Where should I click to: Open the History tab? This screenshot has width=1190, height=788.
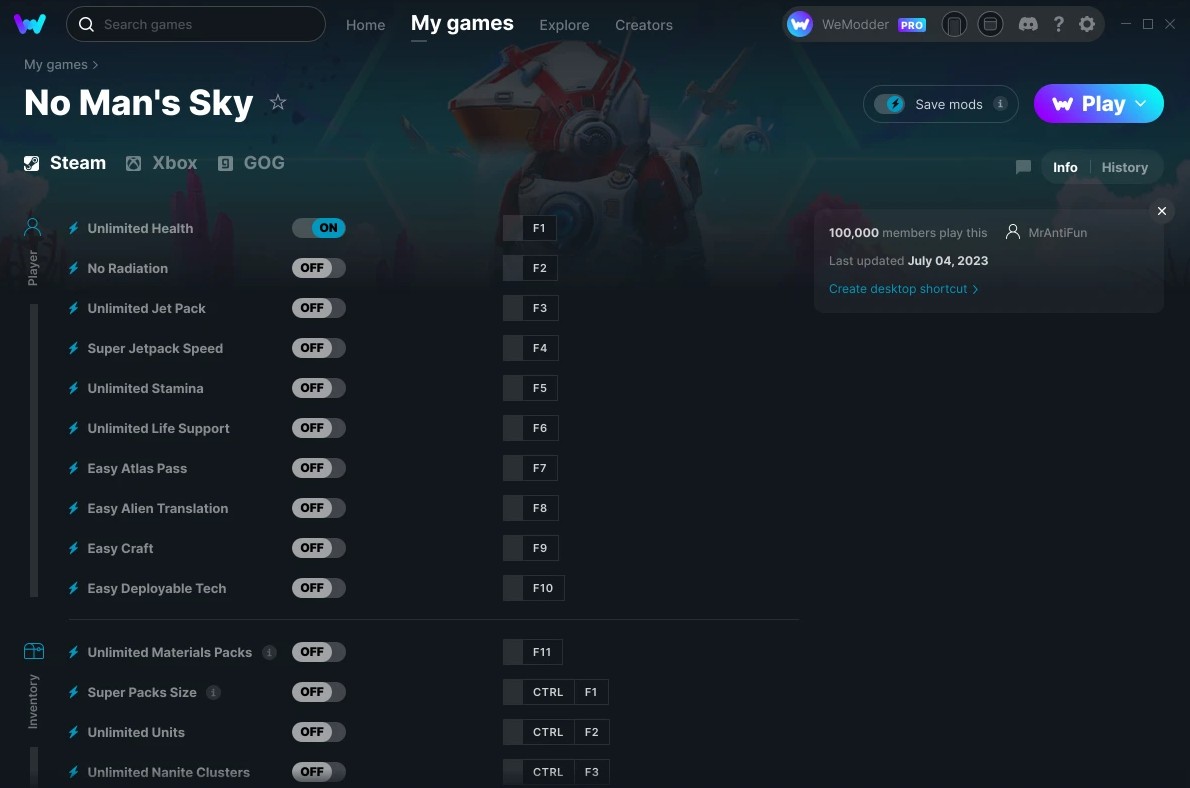pos(1124,167)
